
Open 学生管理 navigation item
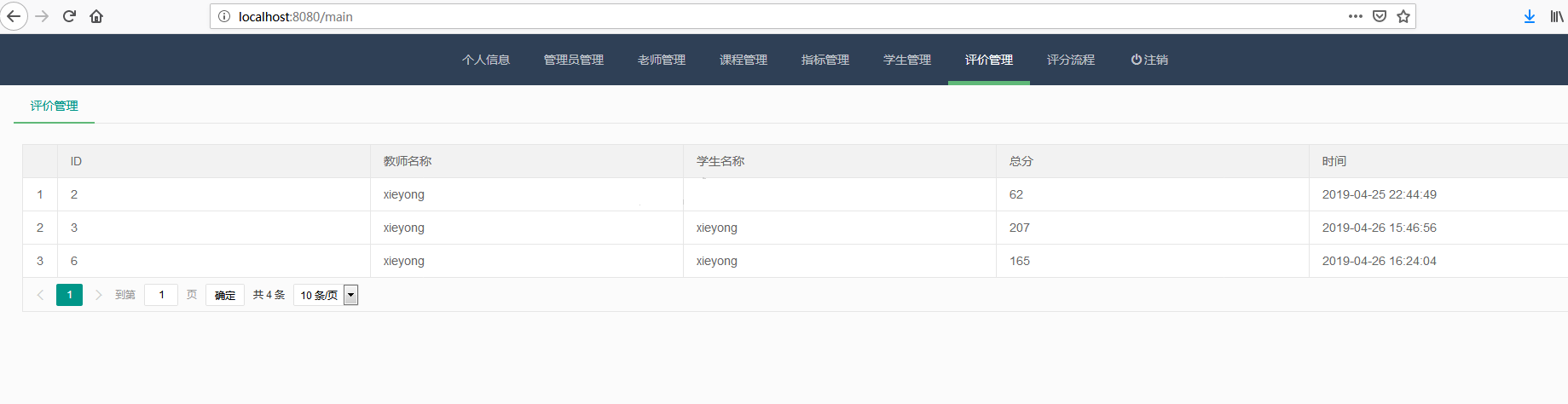907,60
